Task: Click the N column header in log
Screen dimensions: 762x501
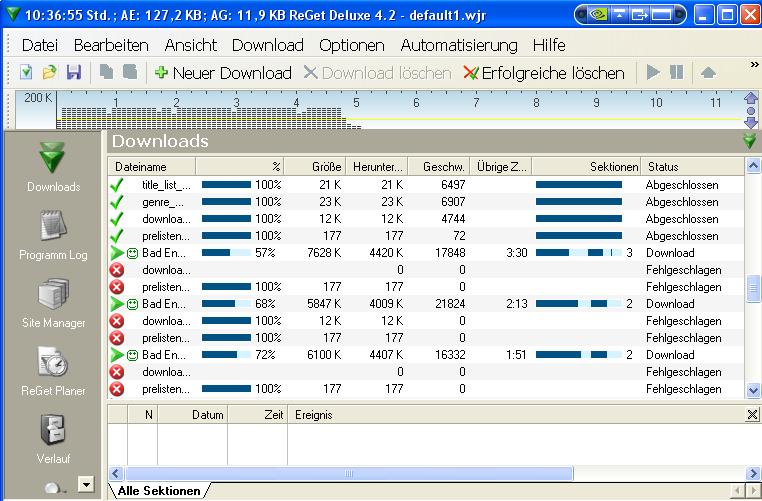Action: click(x=142, y=415)
